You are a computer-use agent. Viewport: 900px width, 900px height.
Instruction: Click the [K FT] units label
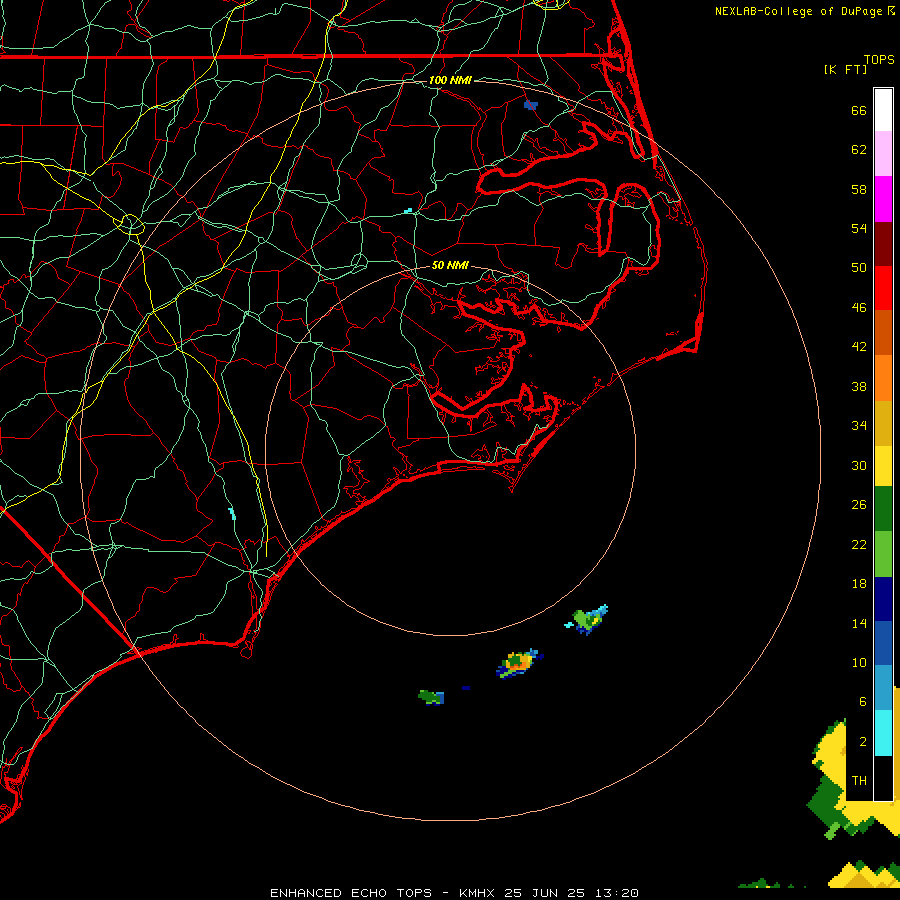(x=845, y=69)
